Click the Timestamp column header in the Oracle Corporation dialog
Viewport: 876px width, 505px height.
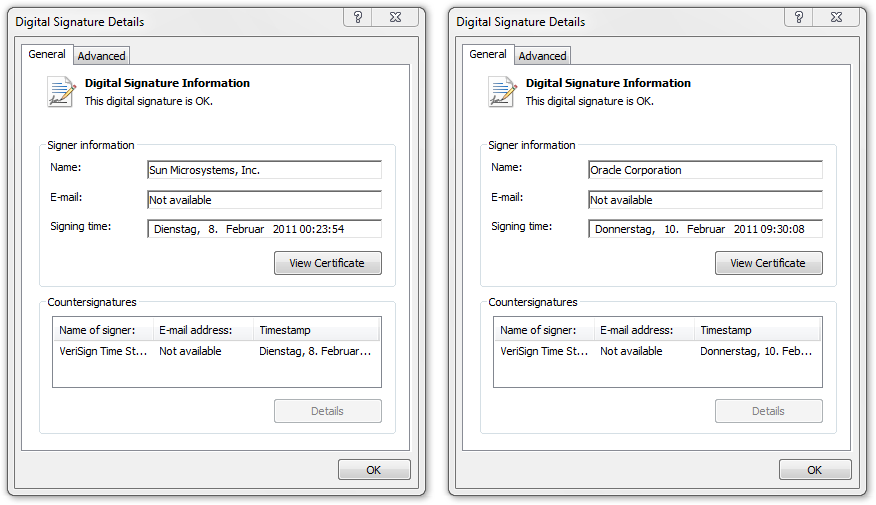coord(757,330)
